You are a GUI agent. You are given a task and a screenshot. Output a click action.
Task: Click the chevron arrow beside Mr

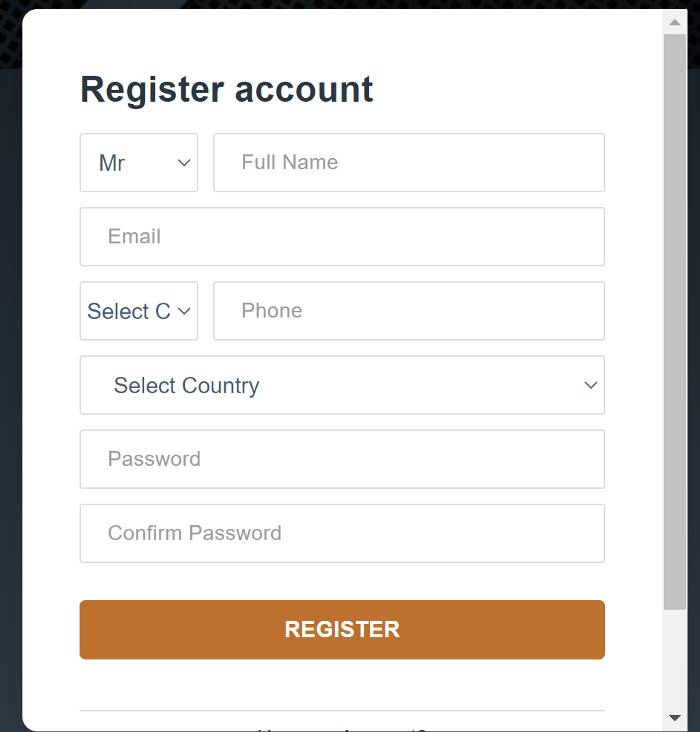coord(184,163)
